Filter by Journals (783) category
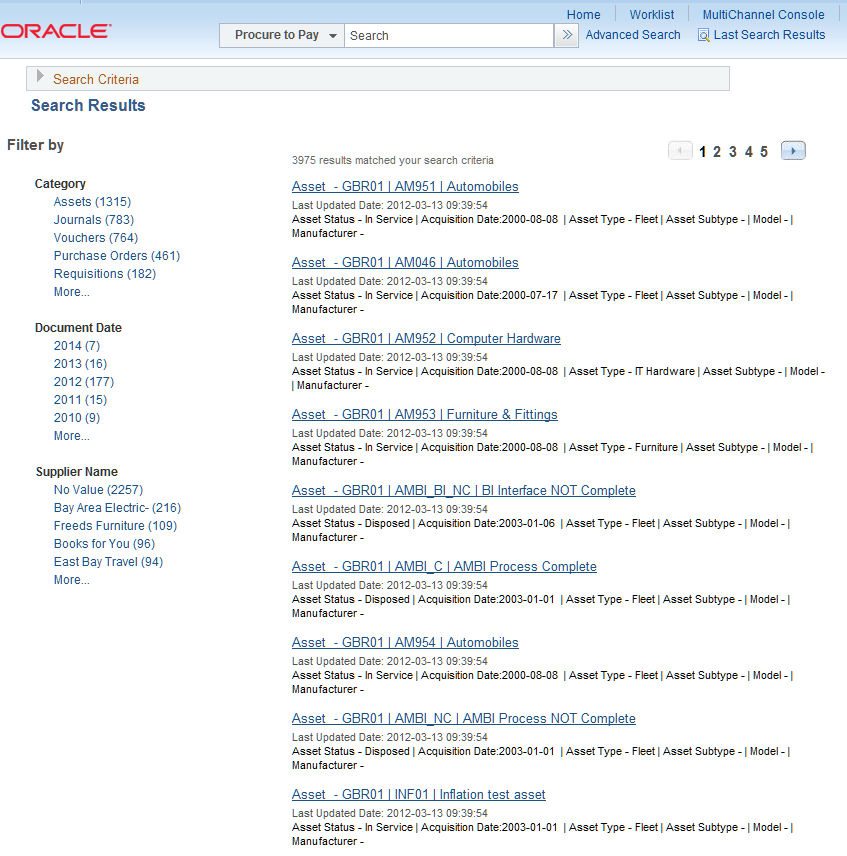Screen dimensions: 847x856 point(94,220)
